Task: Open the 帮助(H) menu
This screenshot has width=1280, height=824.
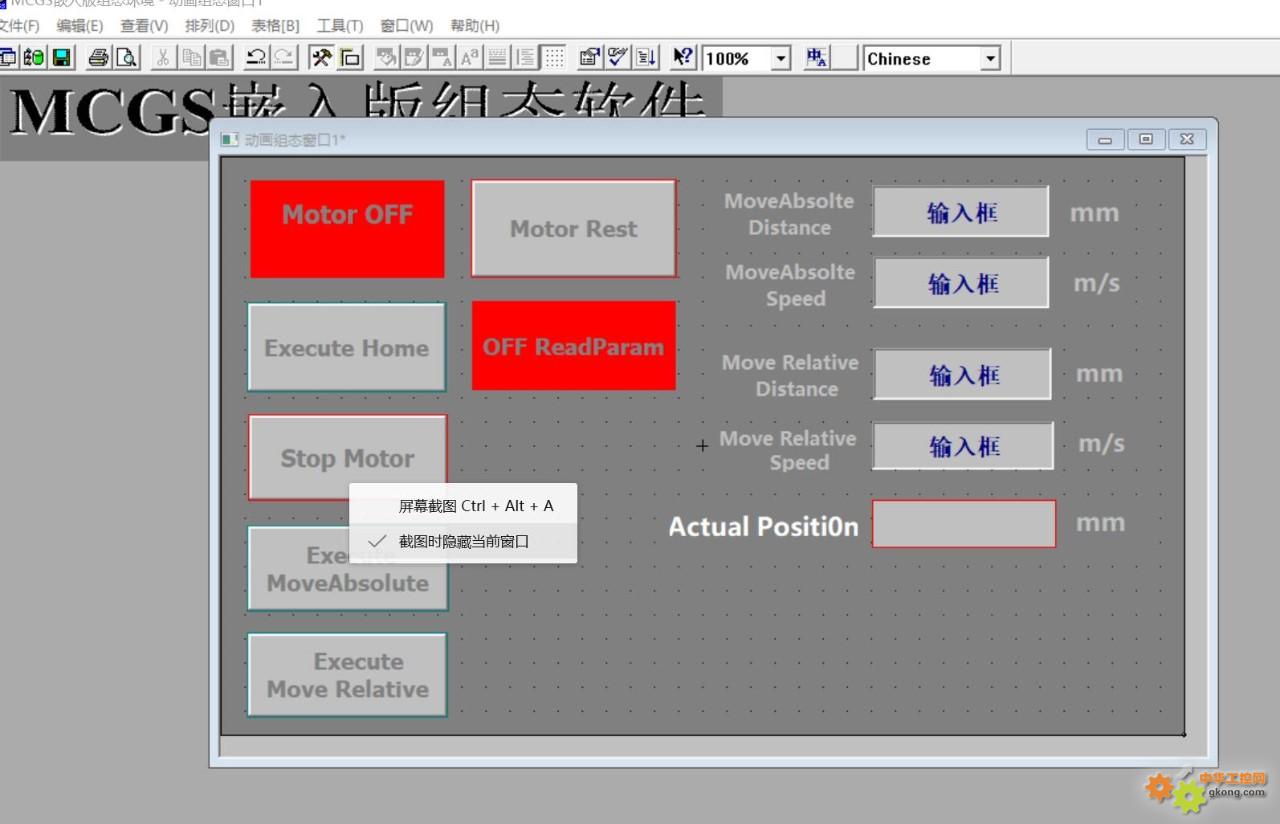Action: click(475, 26)
